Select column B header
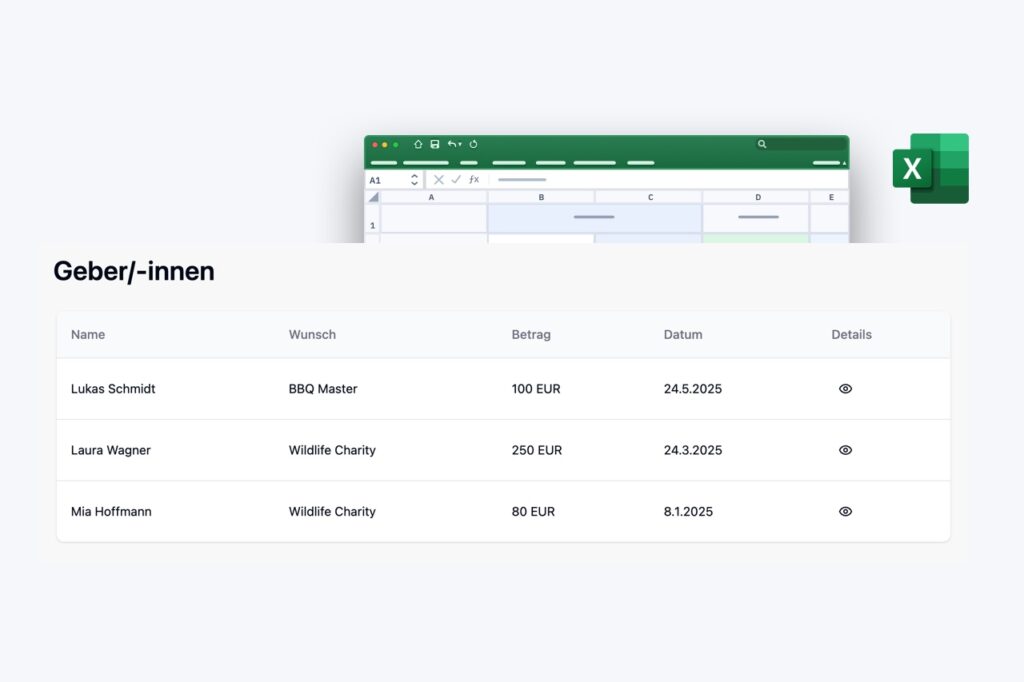 (x=541, y=197)
